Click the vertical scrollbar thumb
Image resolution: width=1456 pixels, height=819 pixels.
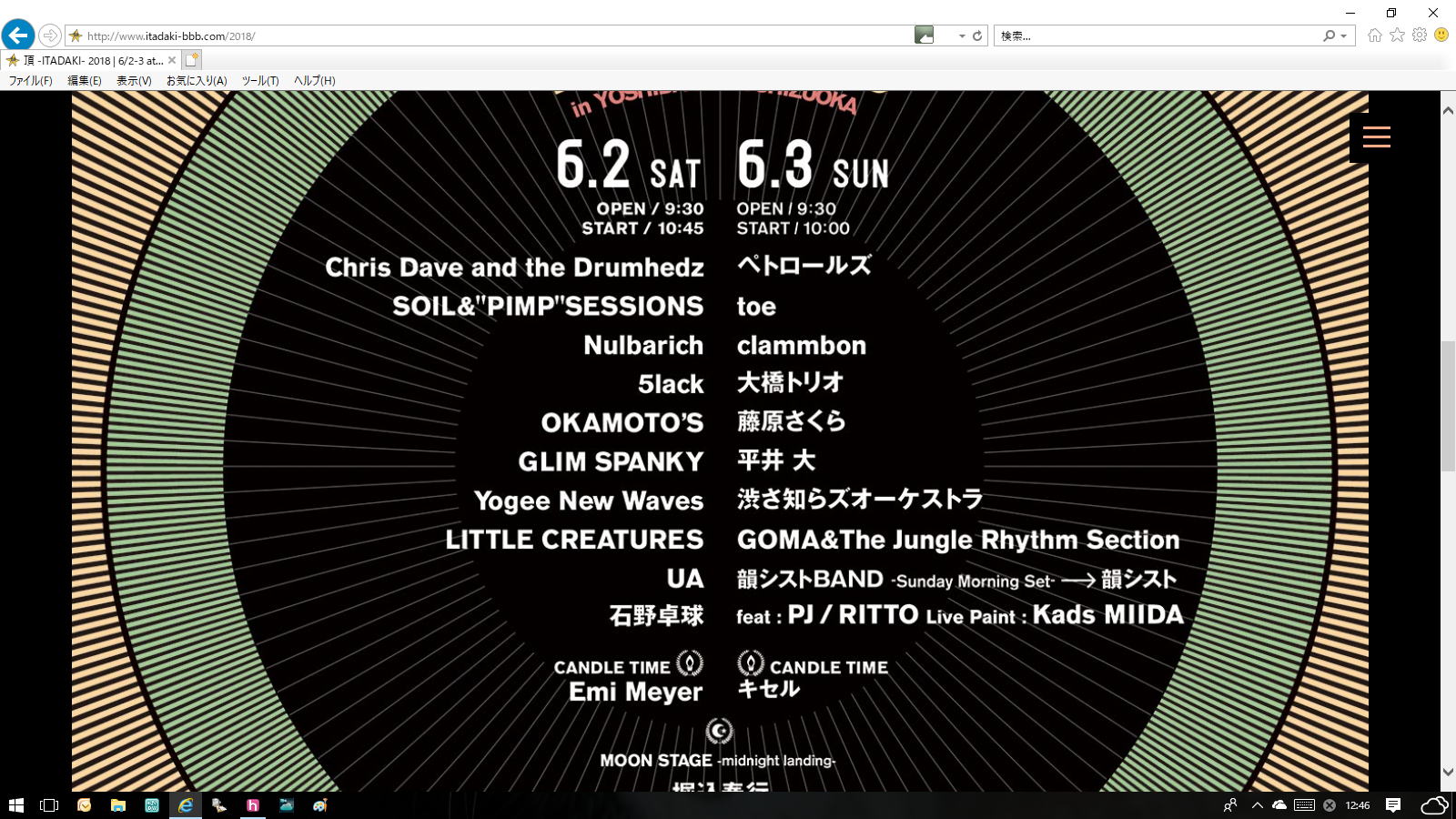pyautogui.click(x=1448, y=406)
